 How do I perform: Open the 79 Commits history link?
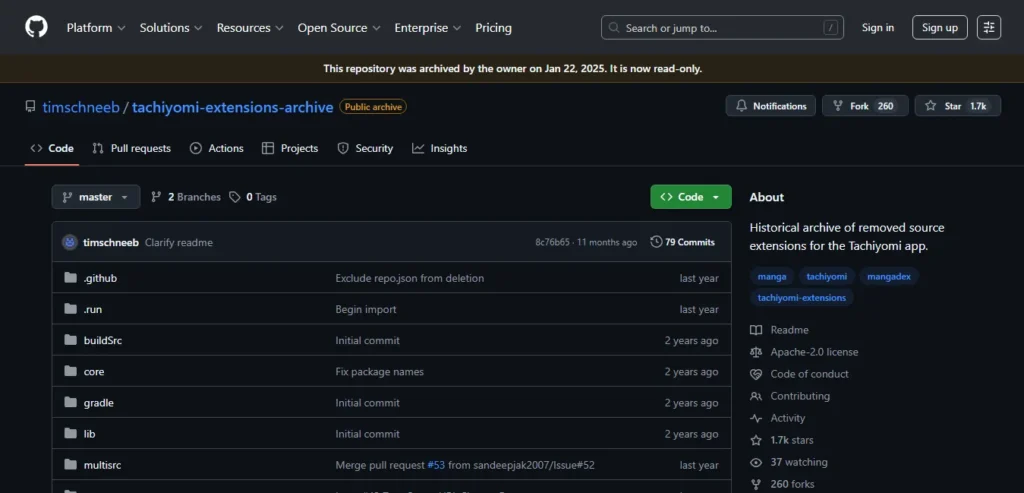click(682, 242)
